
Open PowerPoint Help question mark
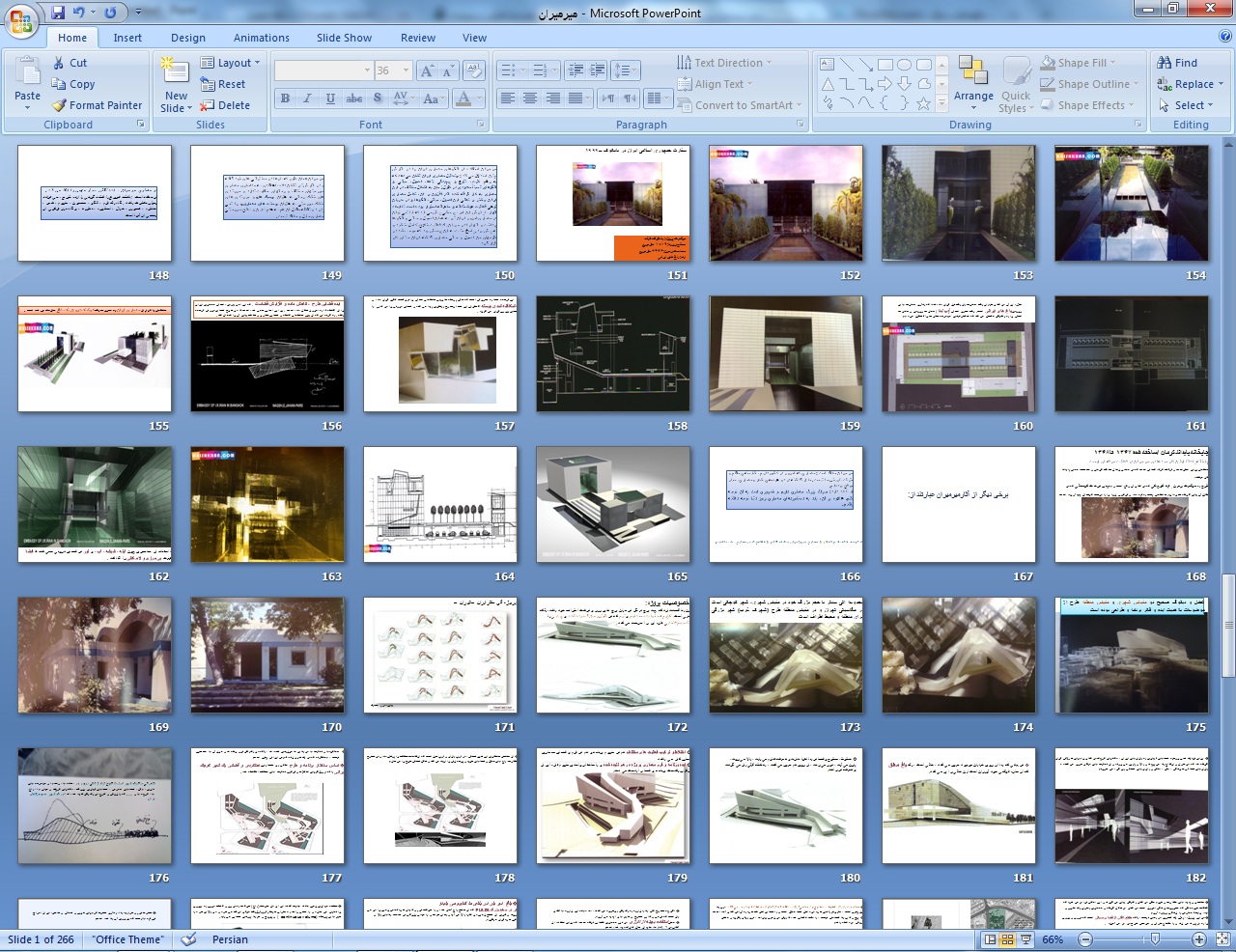[x=1225, y=37]
